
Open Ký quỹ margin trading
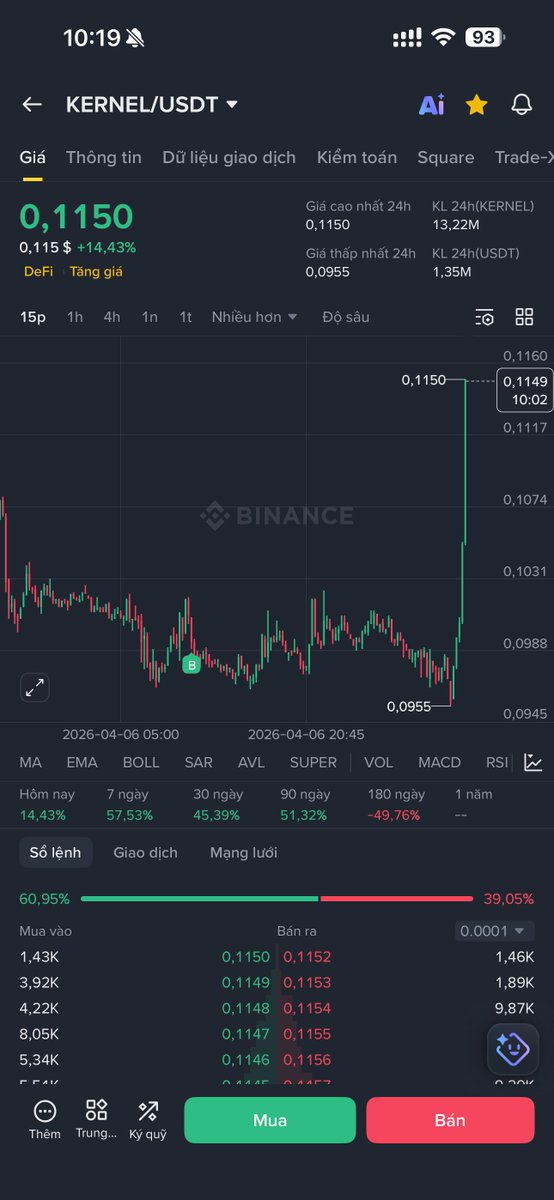click(x=148, y=1120)
